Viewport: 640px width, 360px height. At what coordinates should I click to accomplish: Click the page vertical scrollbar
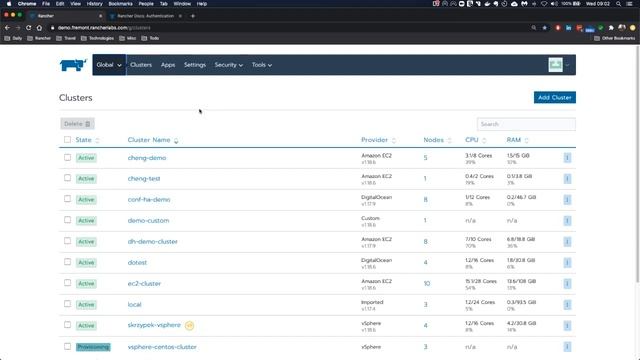[x=638, y=163]
